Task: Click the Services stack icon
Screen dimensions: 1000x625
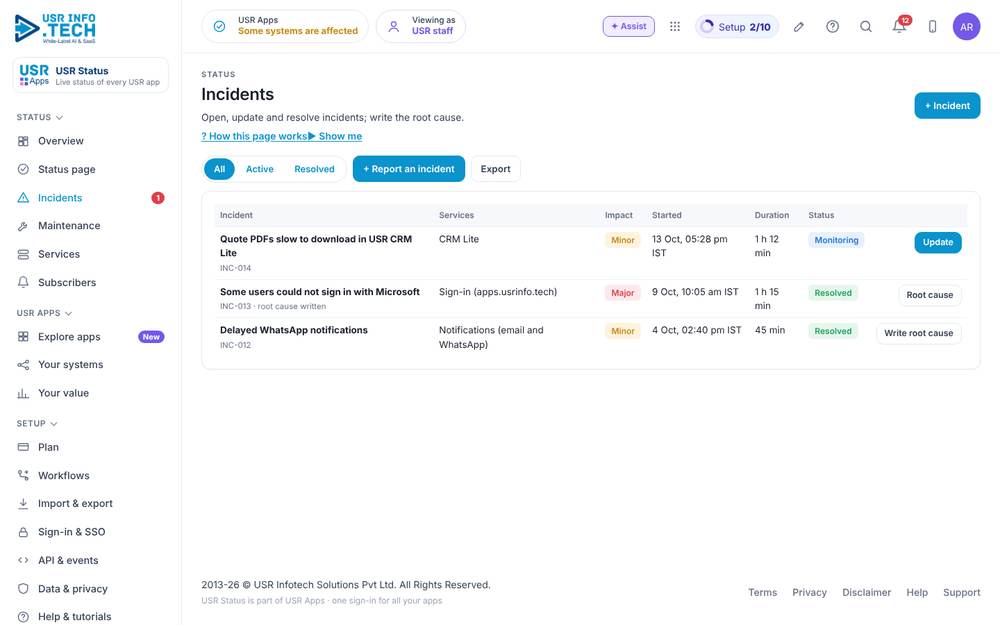Action: 23,254
